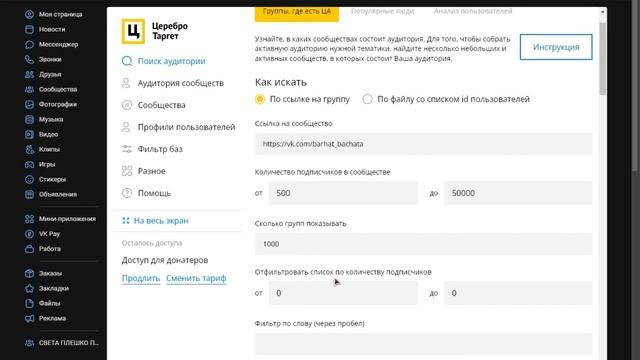
Task: Click the Помощь question mark icon
Action: (127, 193)
